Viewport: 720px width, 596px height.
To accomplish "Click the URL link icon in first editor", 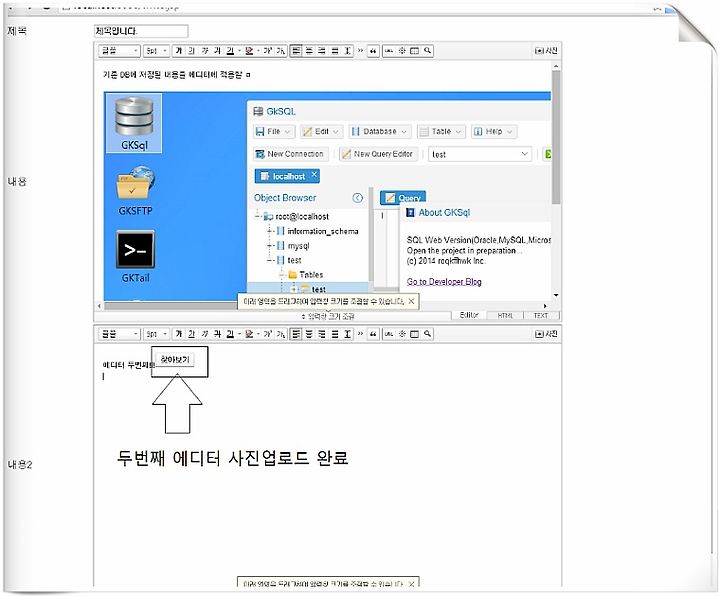I will [389, 51].
